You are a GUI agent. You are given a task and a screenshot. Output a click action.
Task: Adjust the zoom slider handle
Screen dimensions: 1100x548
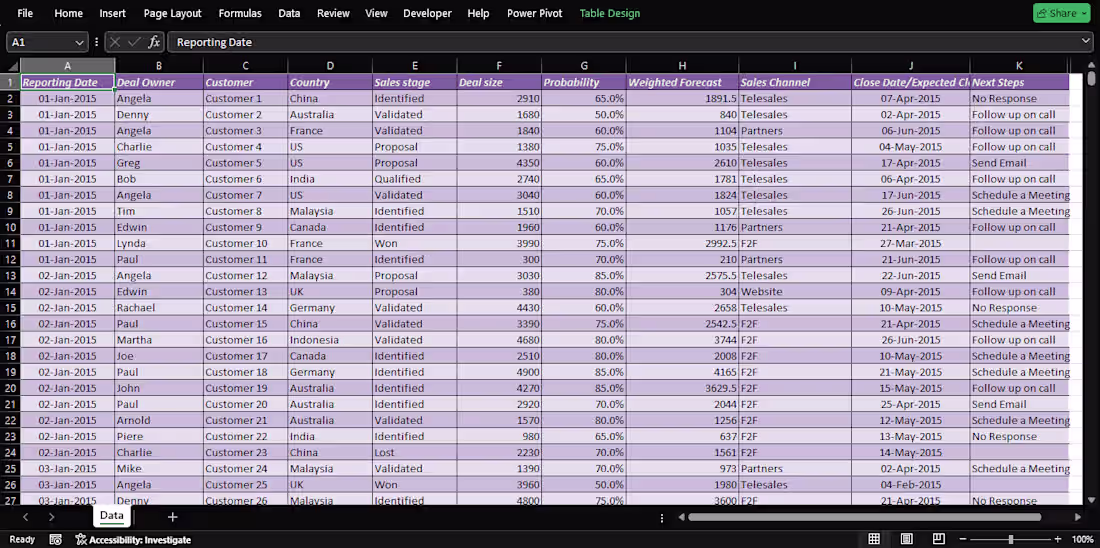(x=1011, y=539)
